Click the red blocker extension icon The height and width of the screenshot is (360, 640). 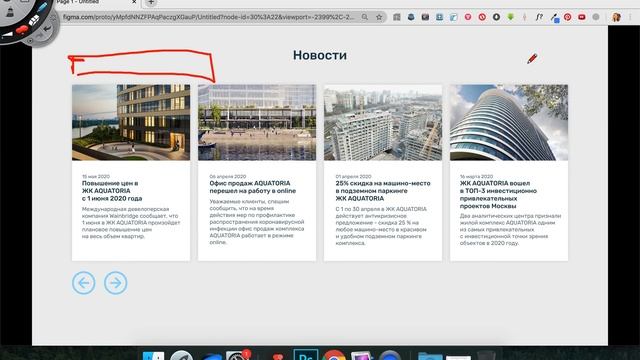(482, 17)
